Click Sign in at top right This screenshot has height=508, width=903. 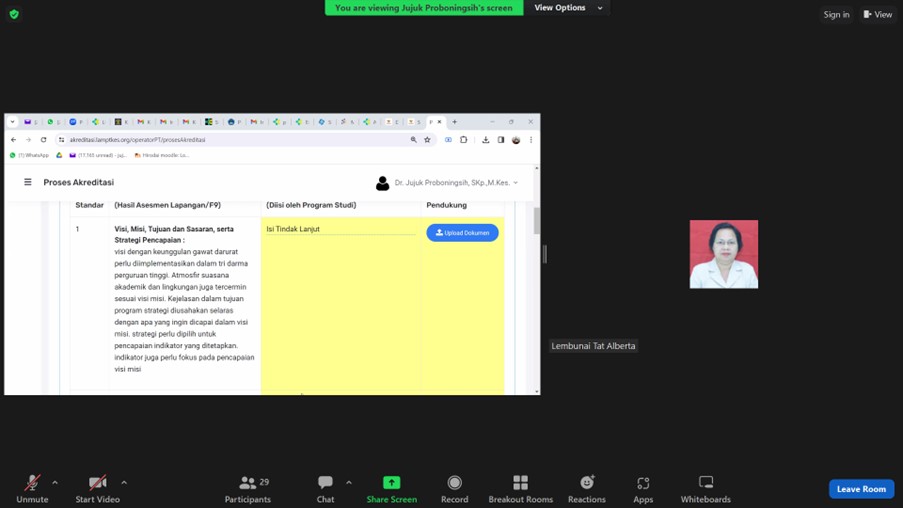tap(836, 14)
